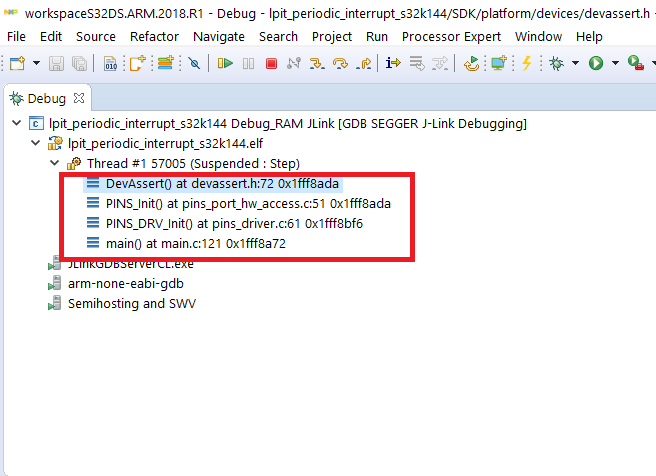Open the Run configurations dropdown arrow

point(615,64)
